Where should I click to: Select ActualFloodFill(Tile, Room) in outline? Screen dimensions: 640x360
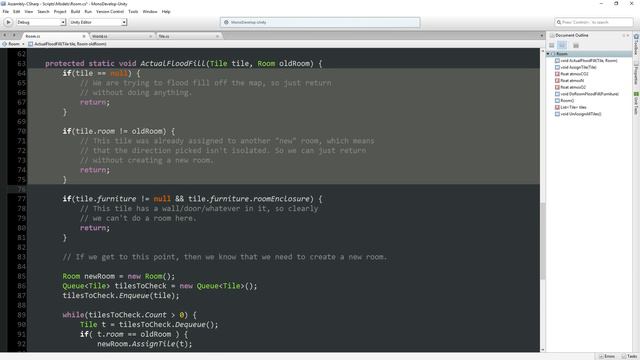click(x=589, y=60)
